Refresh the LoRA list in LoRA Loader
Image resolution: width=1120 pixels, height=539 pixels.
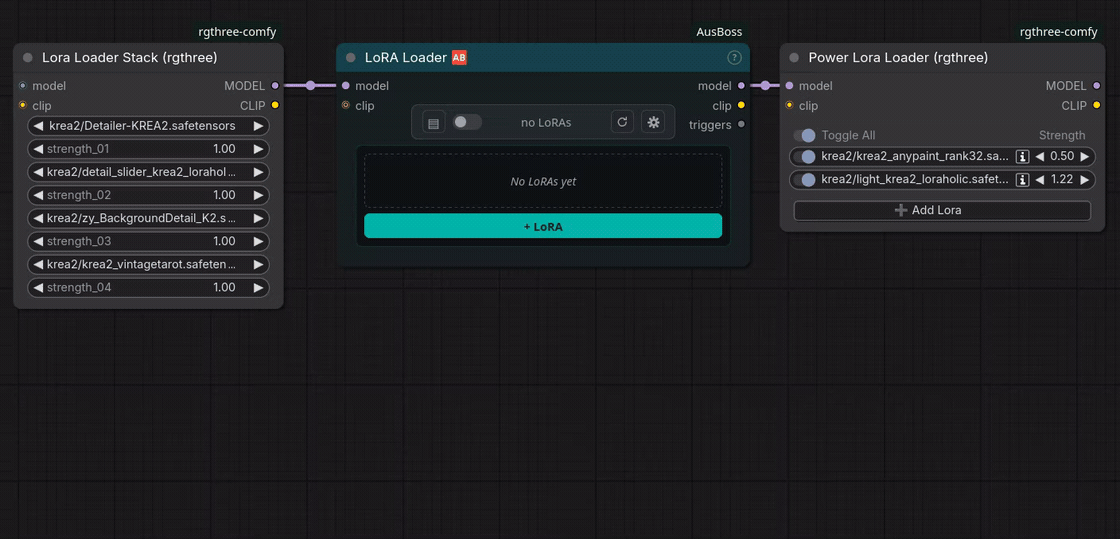point(622,122)
